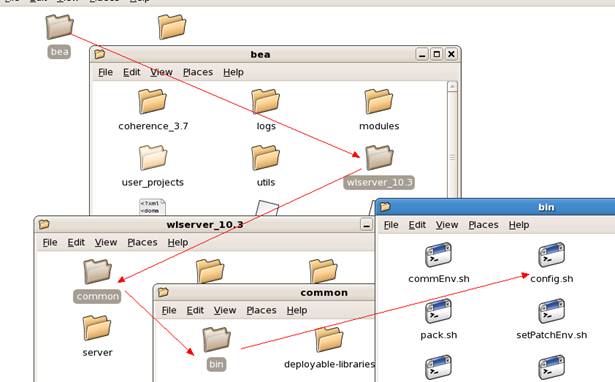Open File menu in bea window
615x382 pixels.
106,72
